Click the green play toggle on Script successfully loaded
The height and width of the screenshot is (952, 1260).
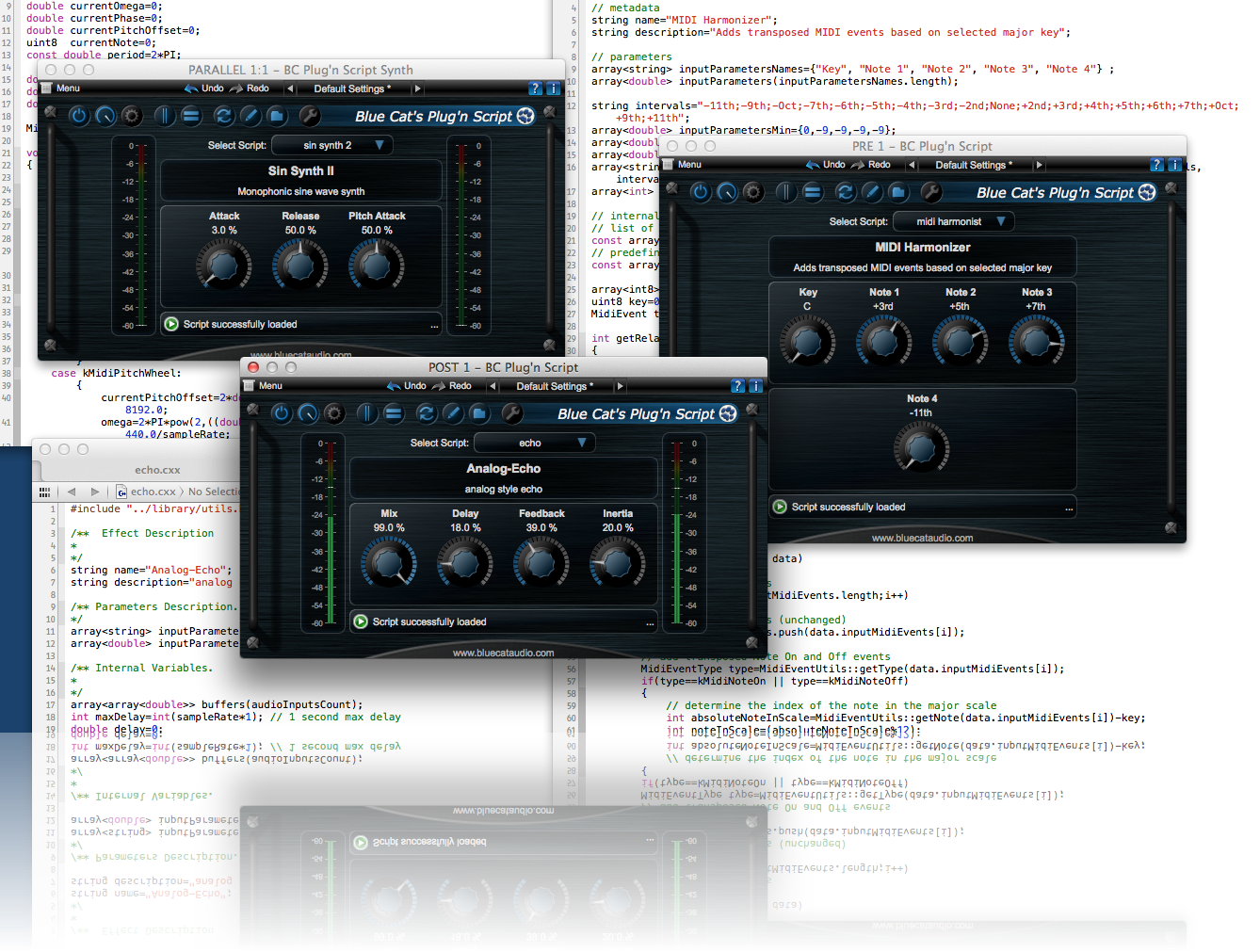[360, 621]
